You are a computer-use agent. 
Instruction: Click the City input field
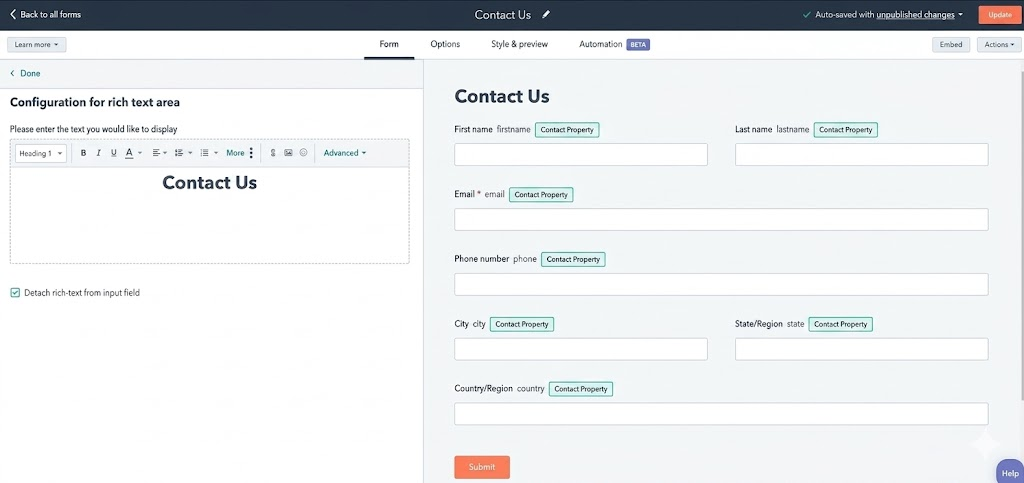581,349
